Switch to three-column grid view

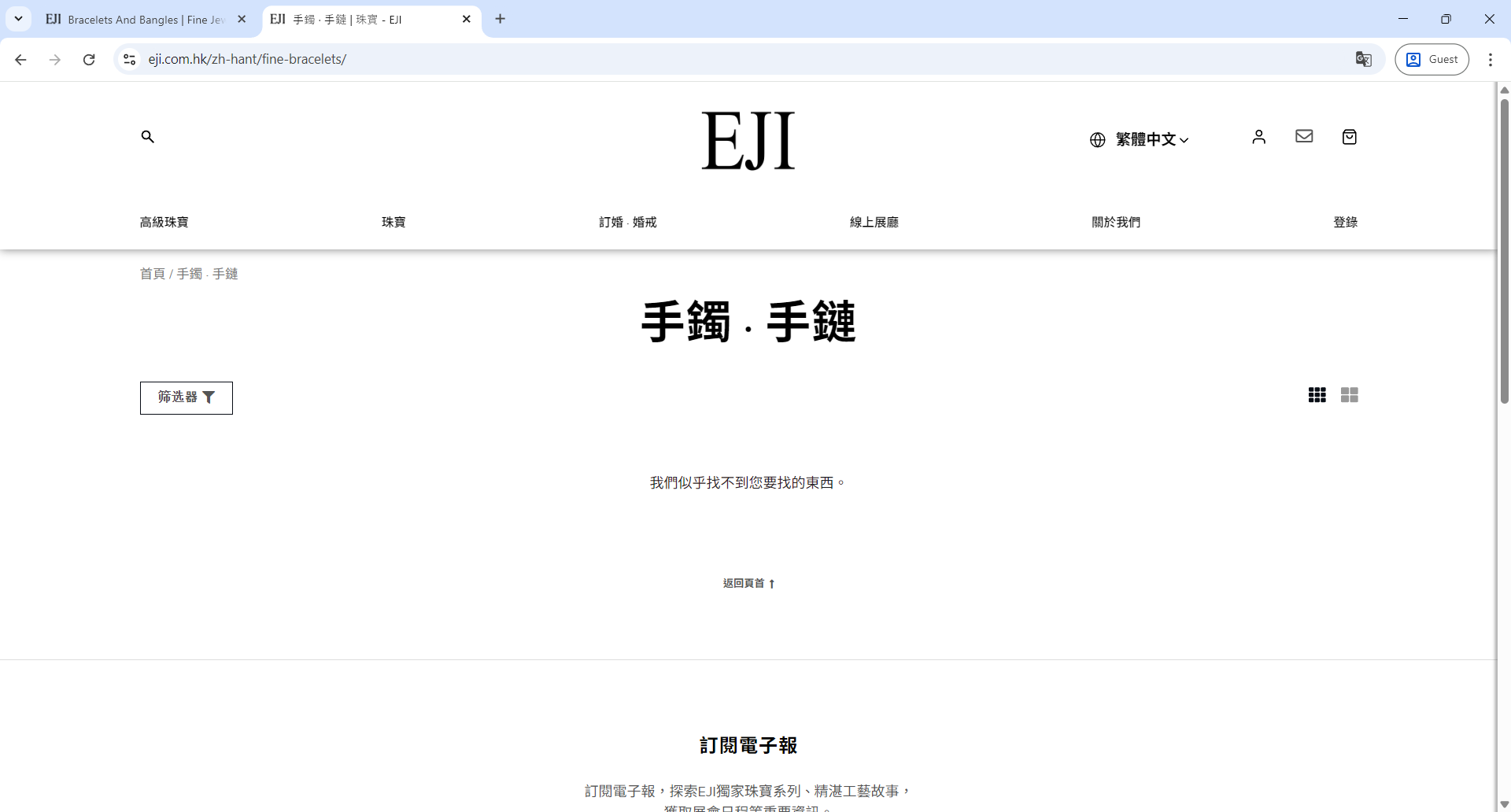[1317, 395]
